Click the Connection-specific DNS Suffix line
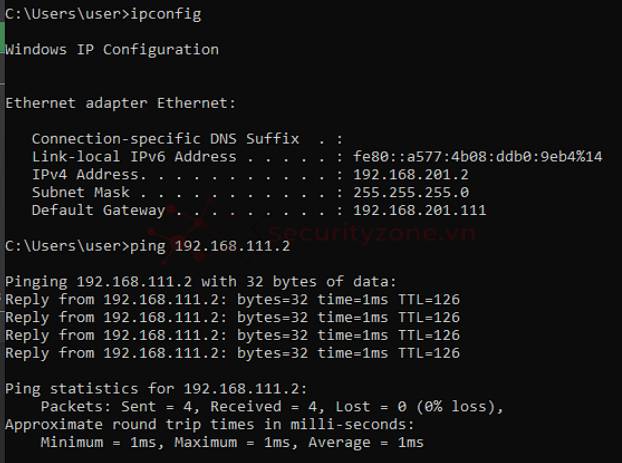This screenshot has height=463, width=622. click(x=187, y=139)
